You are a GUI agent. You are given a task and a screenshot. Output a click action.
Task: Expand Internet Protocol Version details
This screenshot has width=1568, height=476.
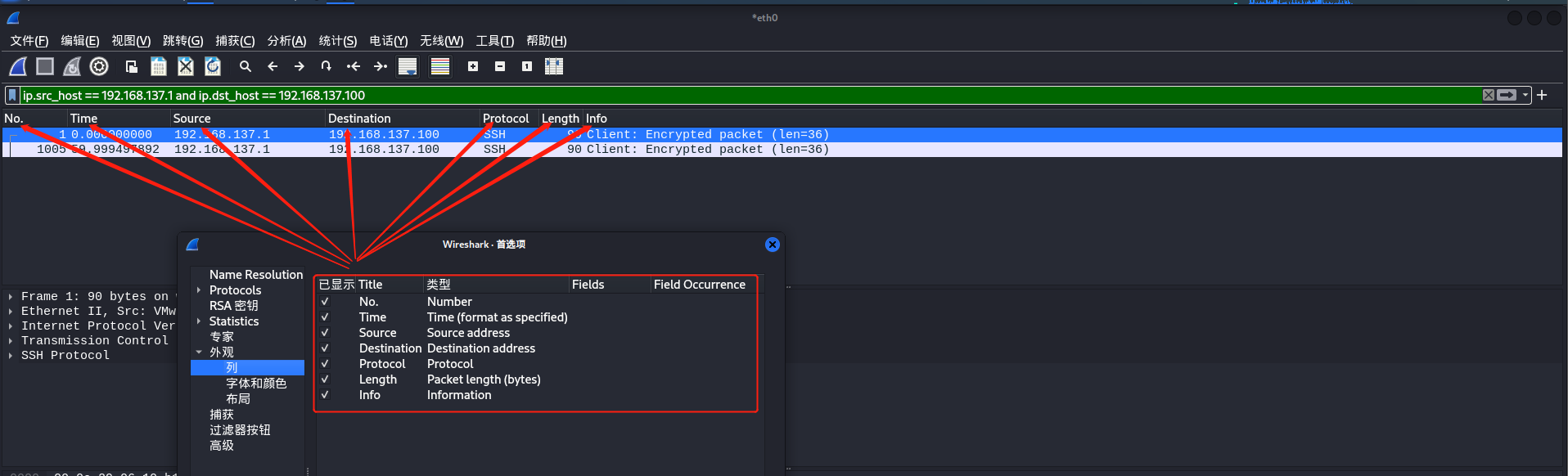(10, 326)
